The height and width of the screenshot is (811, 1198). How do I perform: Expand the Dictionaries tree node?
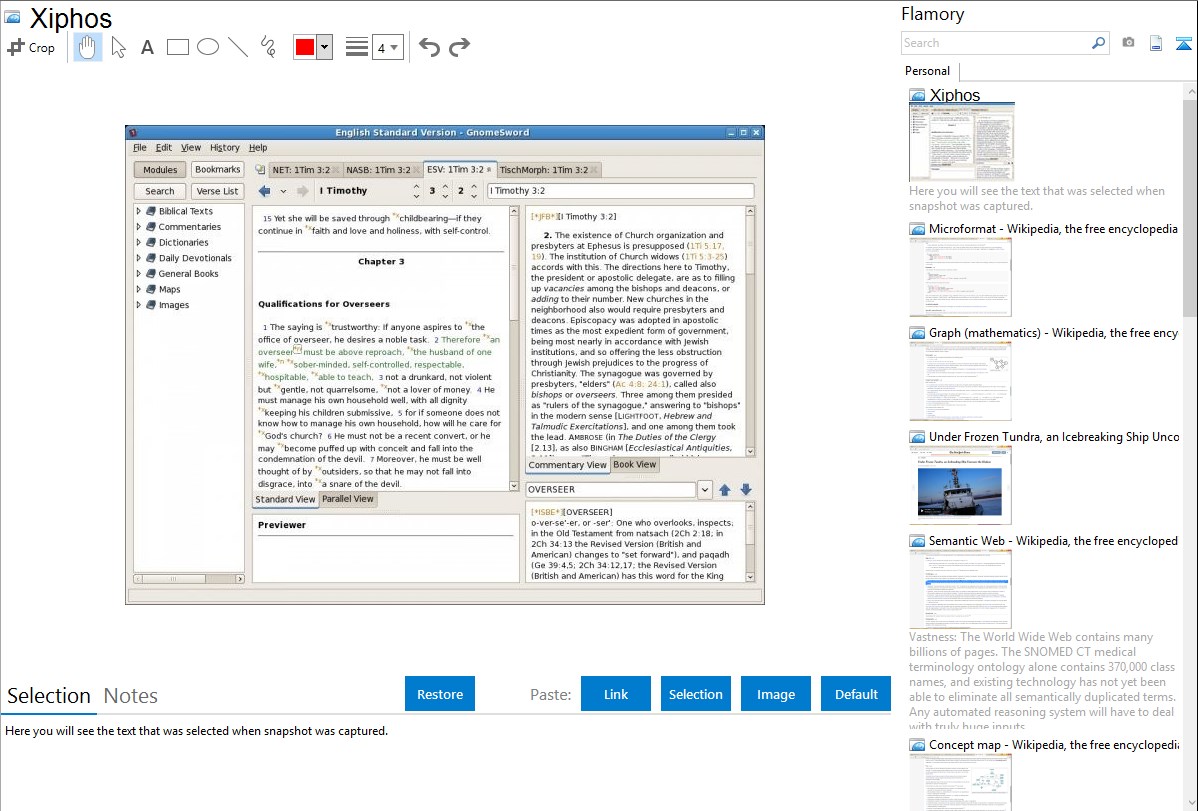point(138,242)
